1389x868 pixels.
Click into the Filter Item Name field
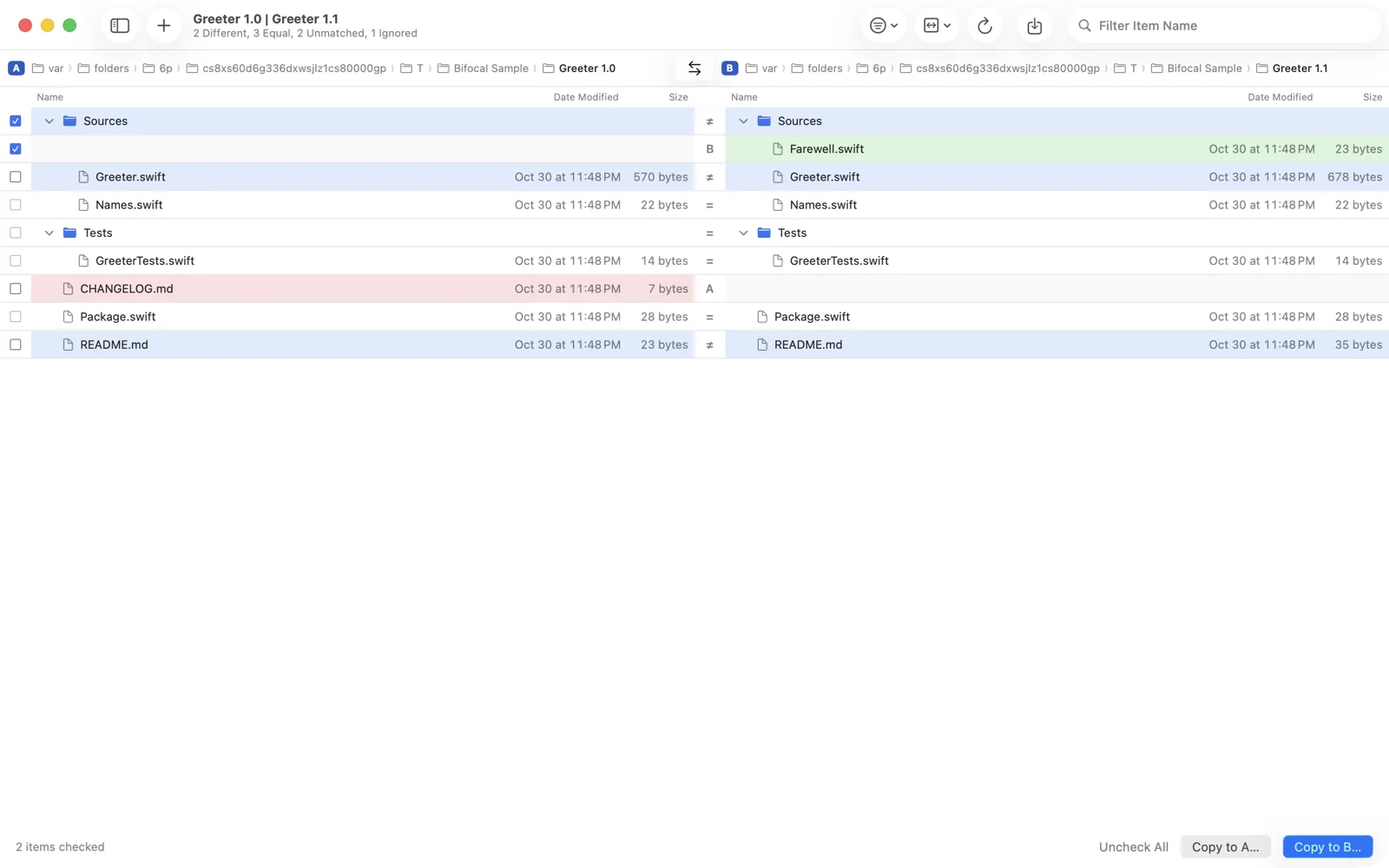click(x=1224, y=26)
